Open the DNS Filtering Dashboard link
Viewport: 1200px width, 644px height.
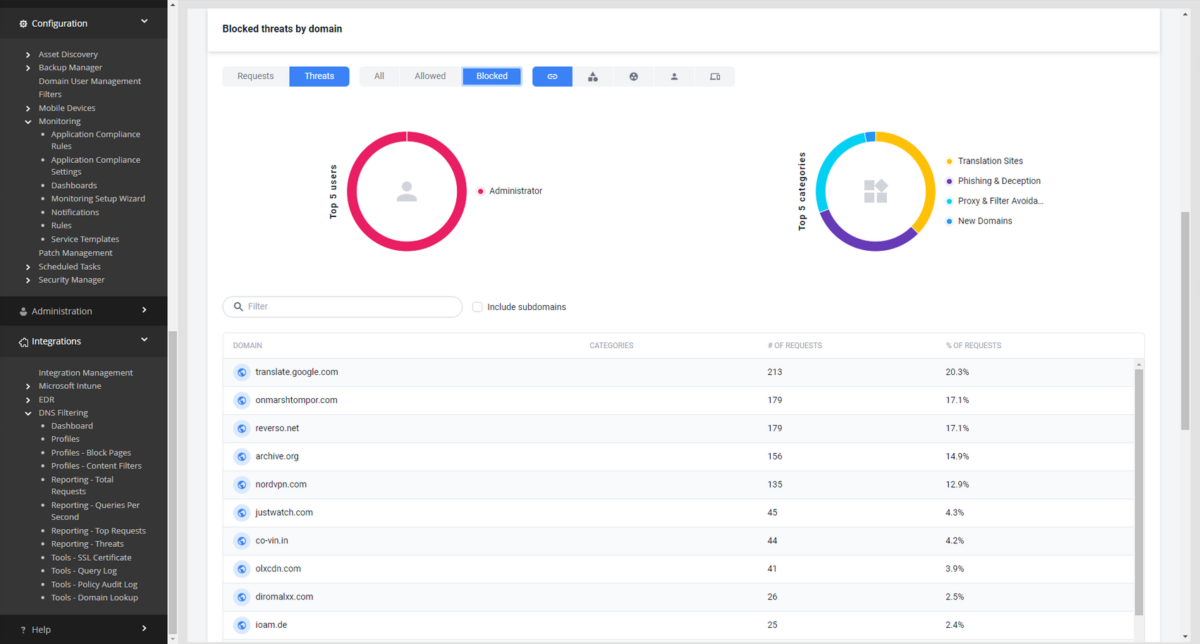71,425
